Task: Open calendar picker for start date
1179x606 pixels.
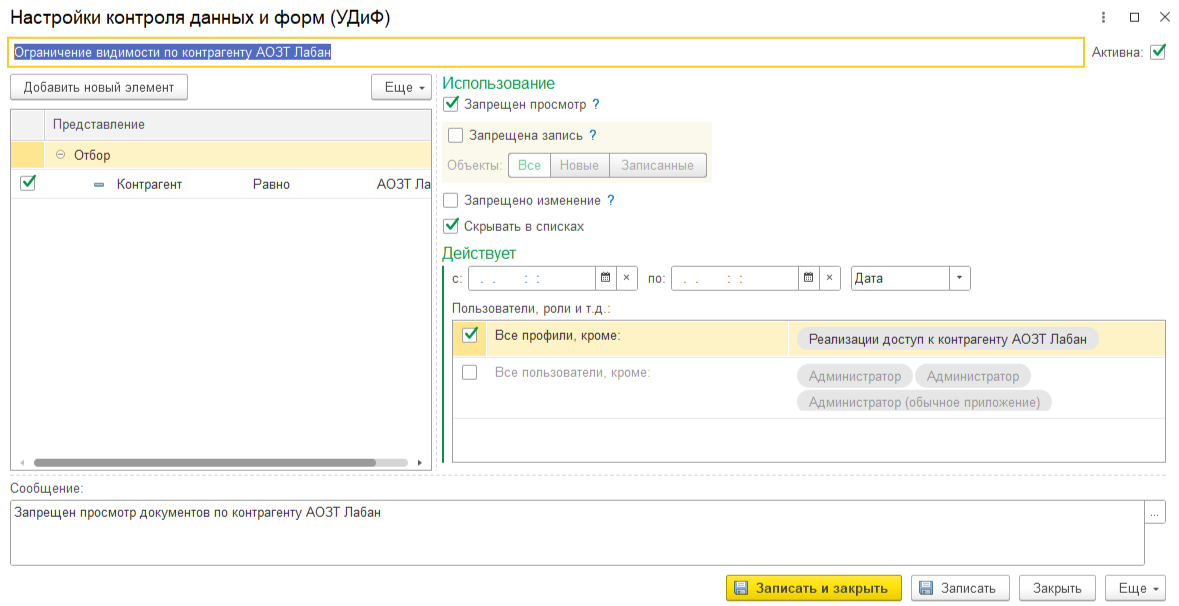Action: (605, 278)
